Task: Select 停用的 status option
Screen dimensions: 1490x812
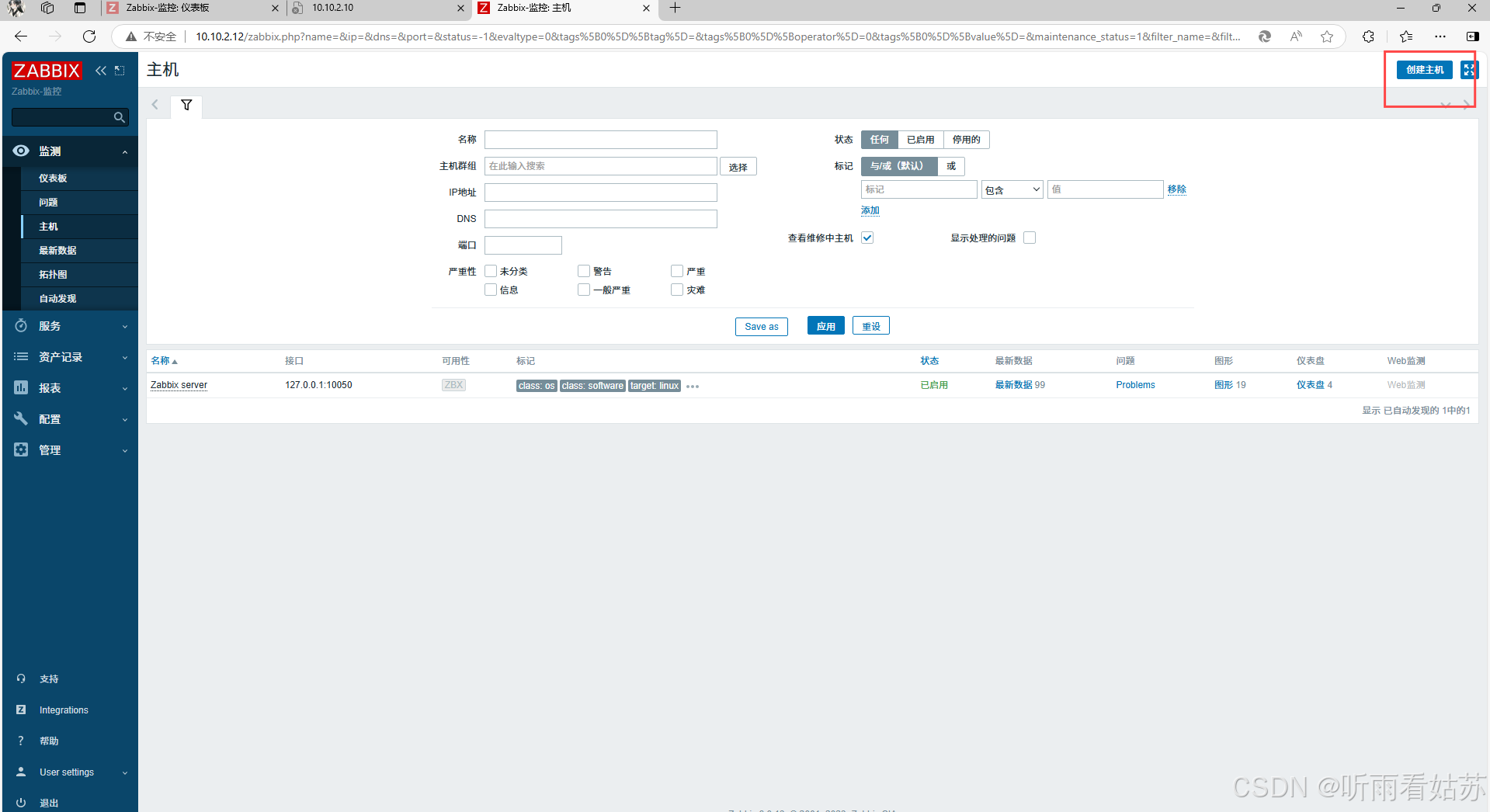Action: pyautogui.click(x=966, y=140)
